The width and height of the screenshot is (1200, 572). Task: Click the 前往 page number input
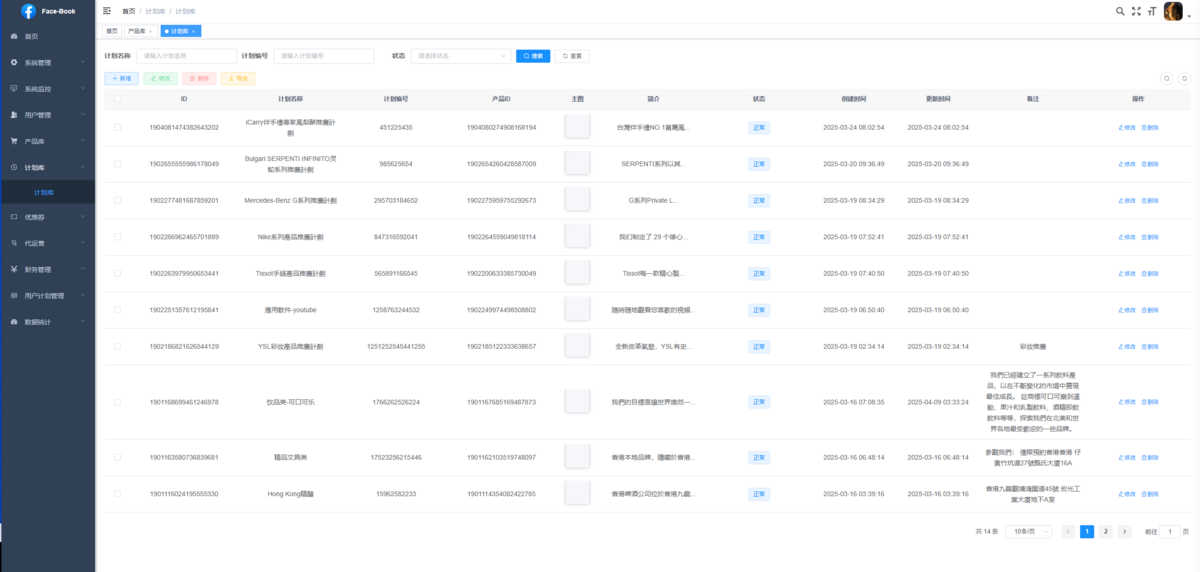click(1170, 532)
